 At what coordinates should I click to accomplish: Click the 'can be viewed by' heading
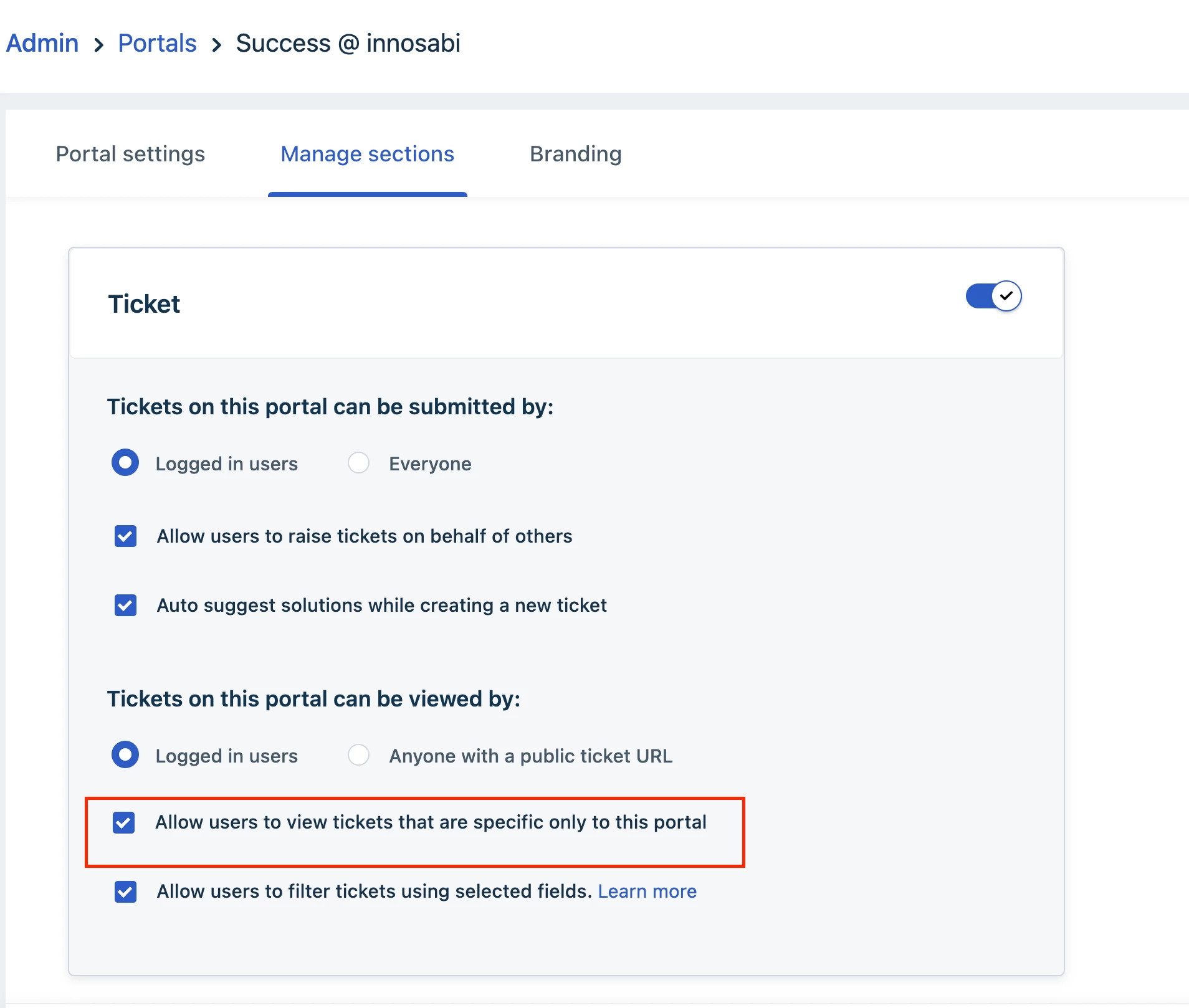[x=313, y=699]
